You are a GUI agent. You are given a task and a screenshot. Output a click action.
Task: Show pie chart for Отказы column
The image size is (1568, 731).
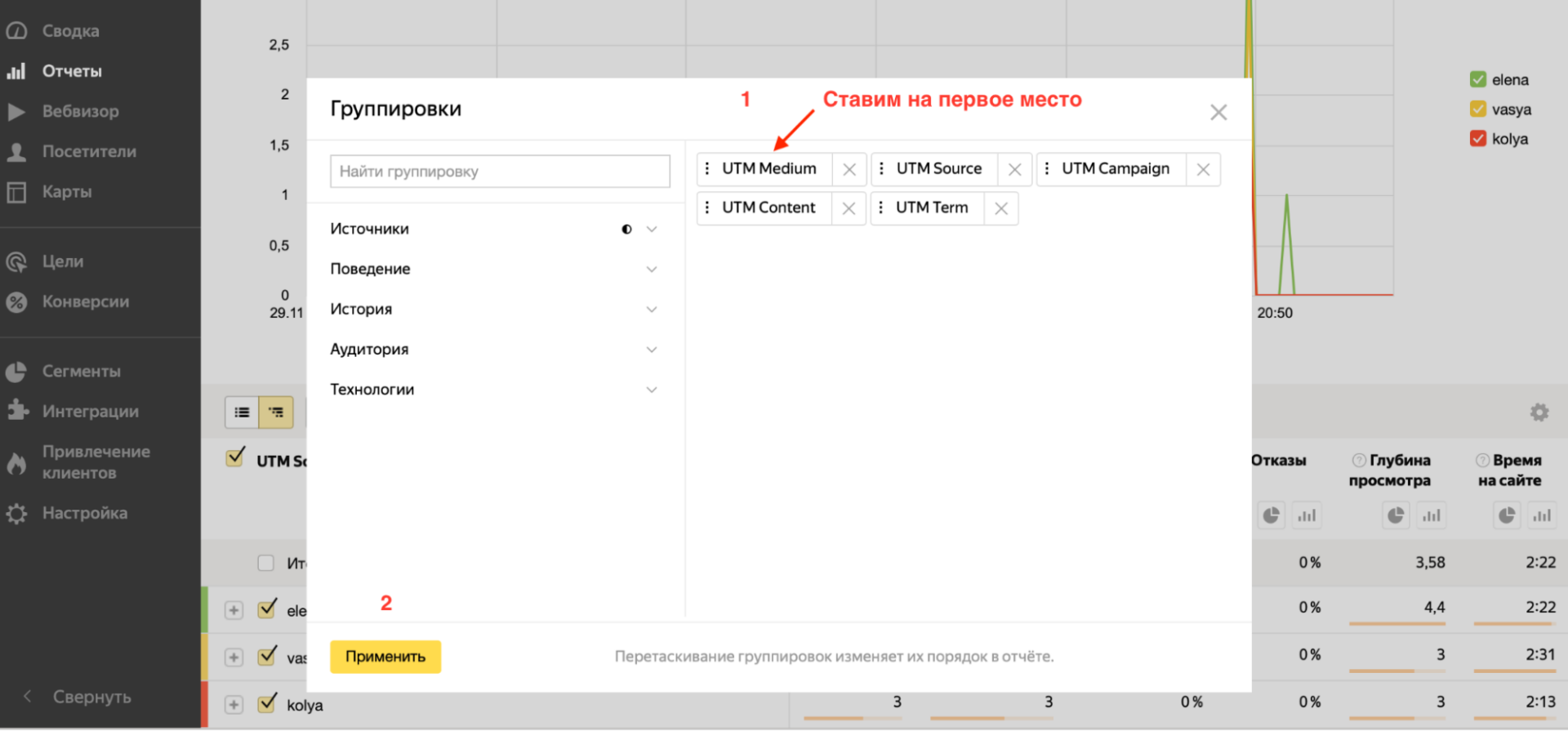[1272, 515]
